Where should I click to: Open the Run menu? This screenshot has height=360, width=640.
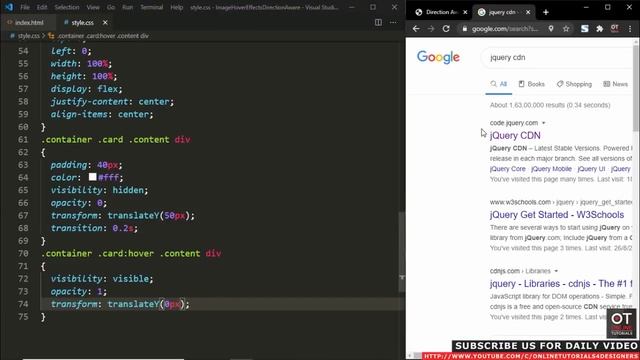[128, 7]
